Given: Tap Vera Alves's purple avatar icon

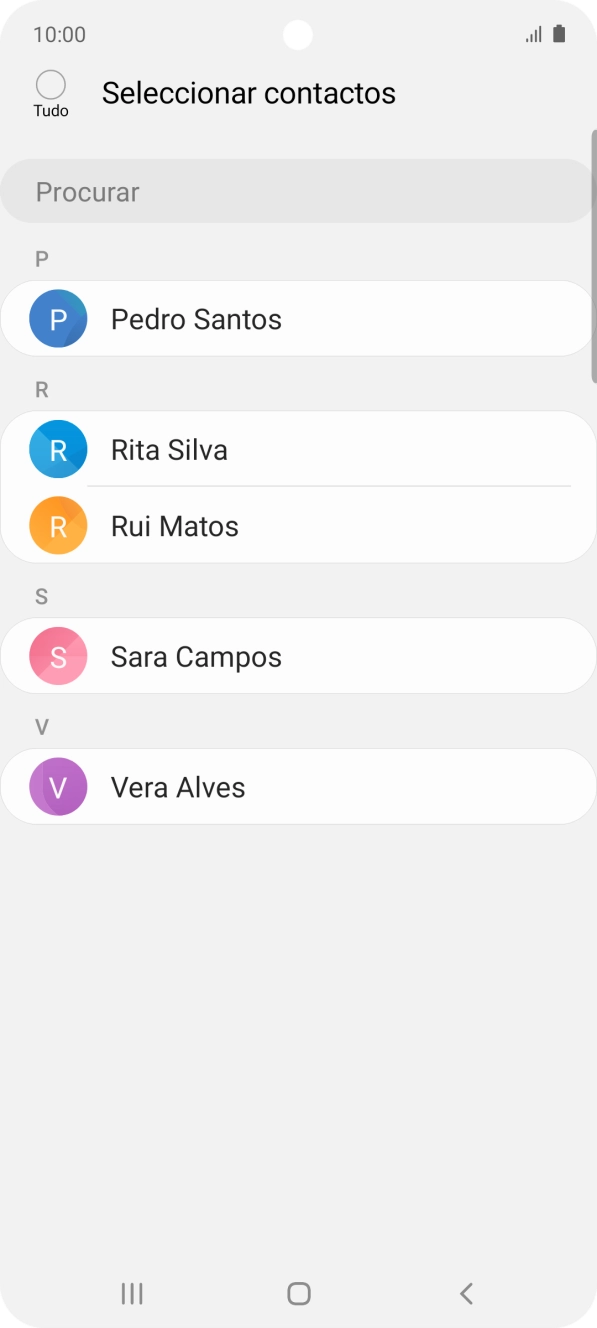Looking at the screenshot, I should (57, 787).
